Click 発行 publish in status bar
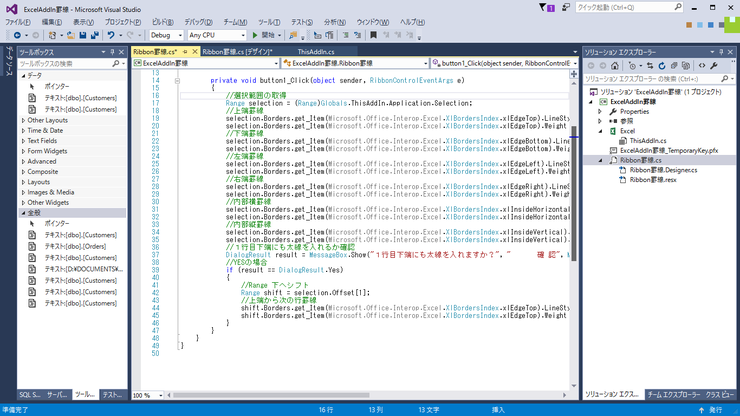This screenshot has width=740, height=416. pyautogui.click(x=711, y=410)
